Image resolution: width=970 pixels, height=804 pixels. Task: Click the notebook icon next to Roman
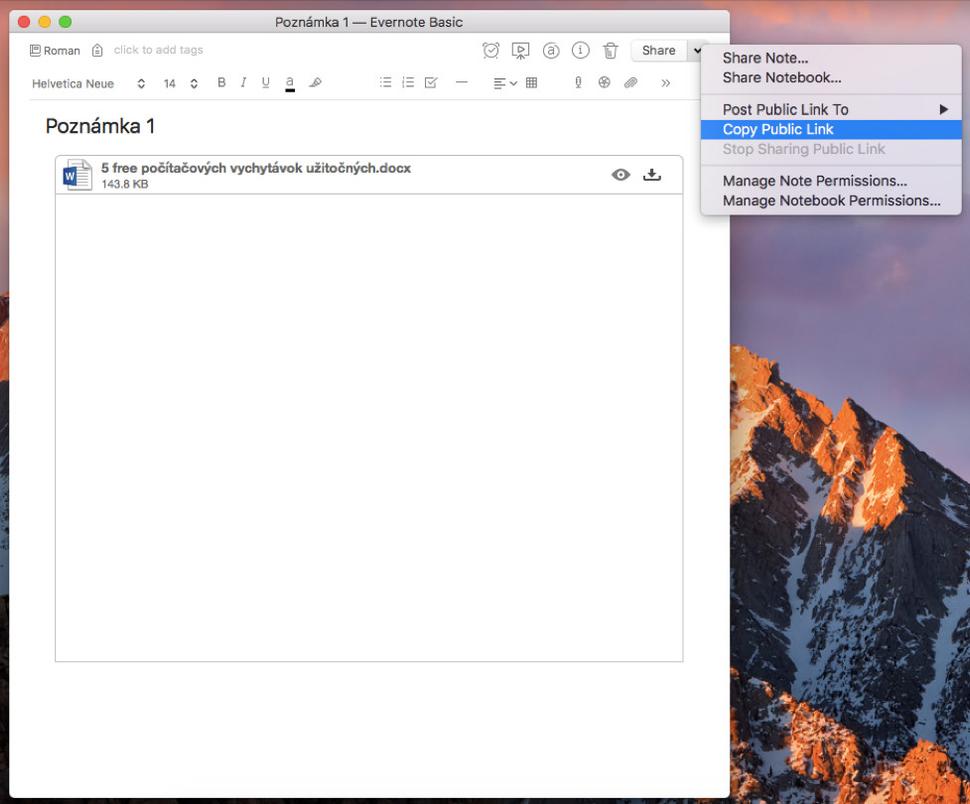point(35,50)
